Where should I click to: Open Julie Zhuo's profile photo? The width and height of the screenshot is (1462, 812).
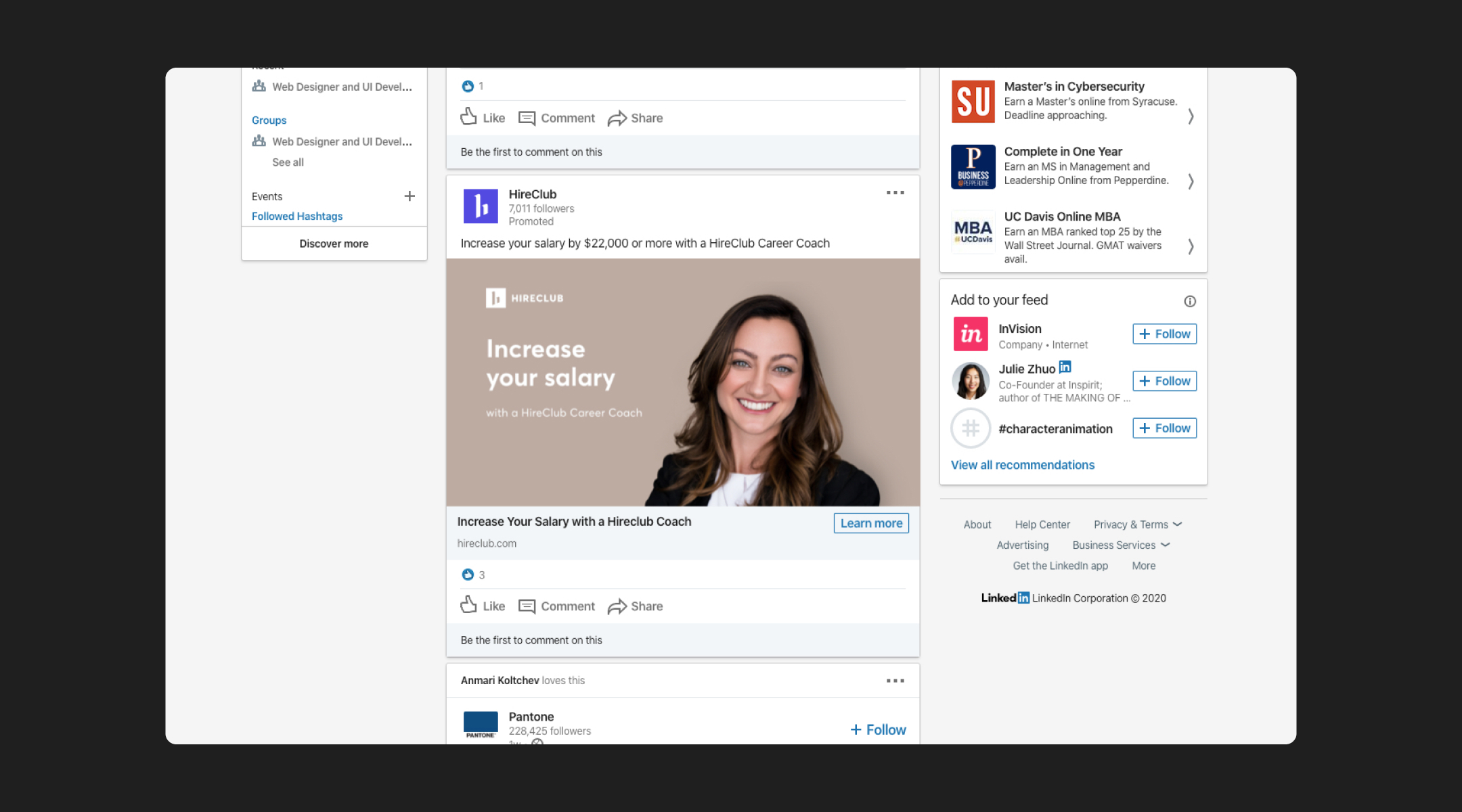971,381
